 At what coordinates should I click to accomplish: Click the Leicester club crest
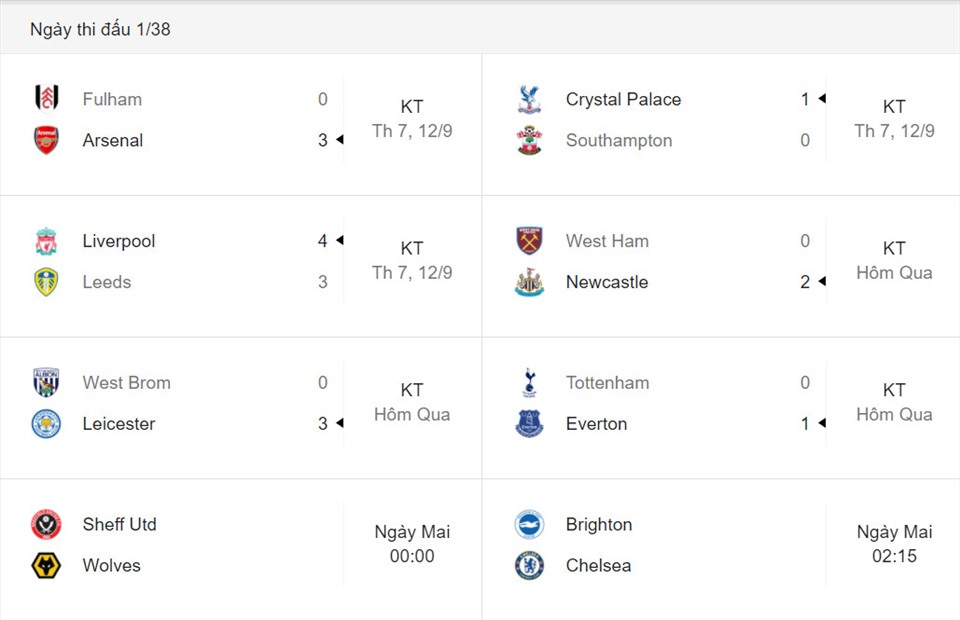pyautogui.click(x=47, y=424)
